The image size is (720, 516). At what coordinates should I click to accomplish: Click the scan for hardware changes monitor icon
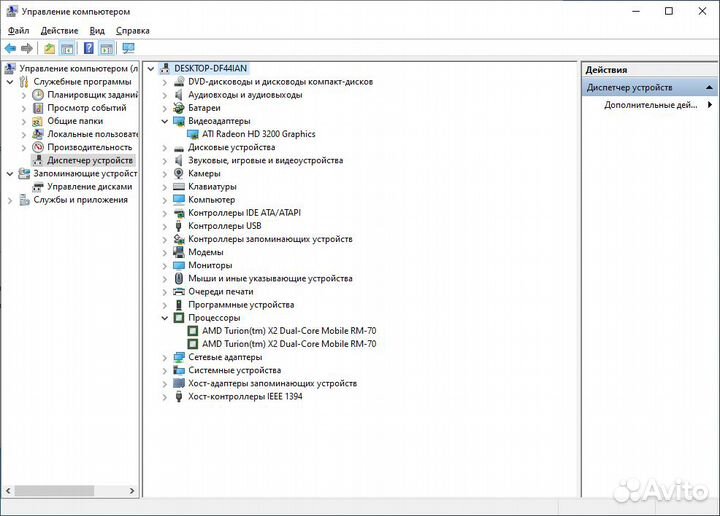click(128, 48)
